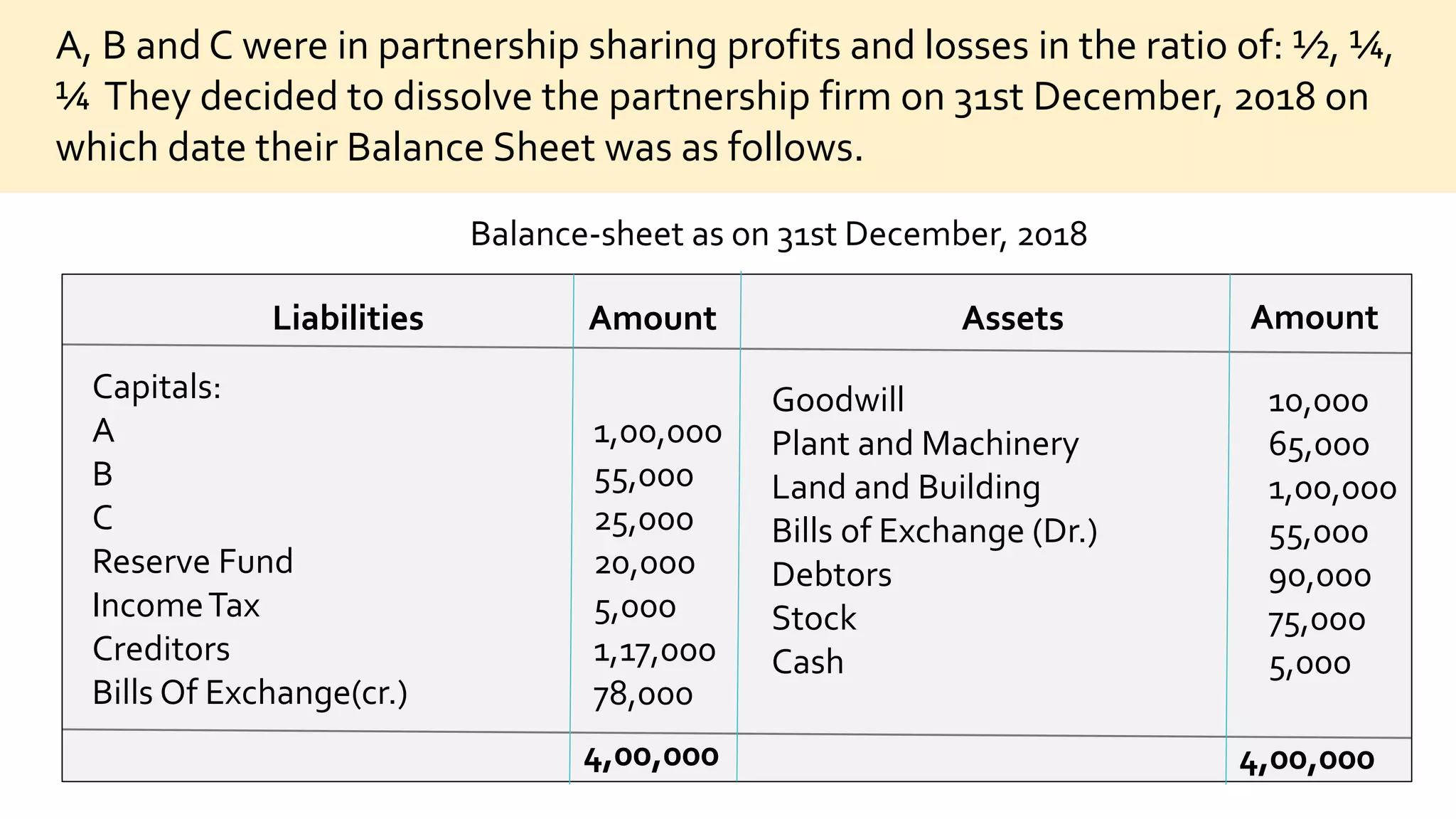Click the Balance-sheet title above the table
The height and width of the screenshot is (819, 1456).
pyautogui.click(x=778, y=235)
